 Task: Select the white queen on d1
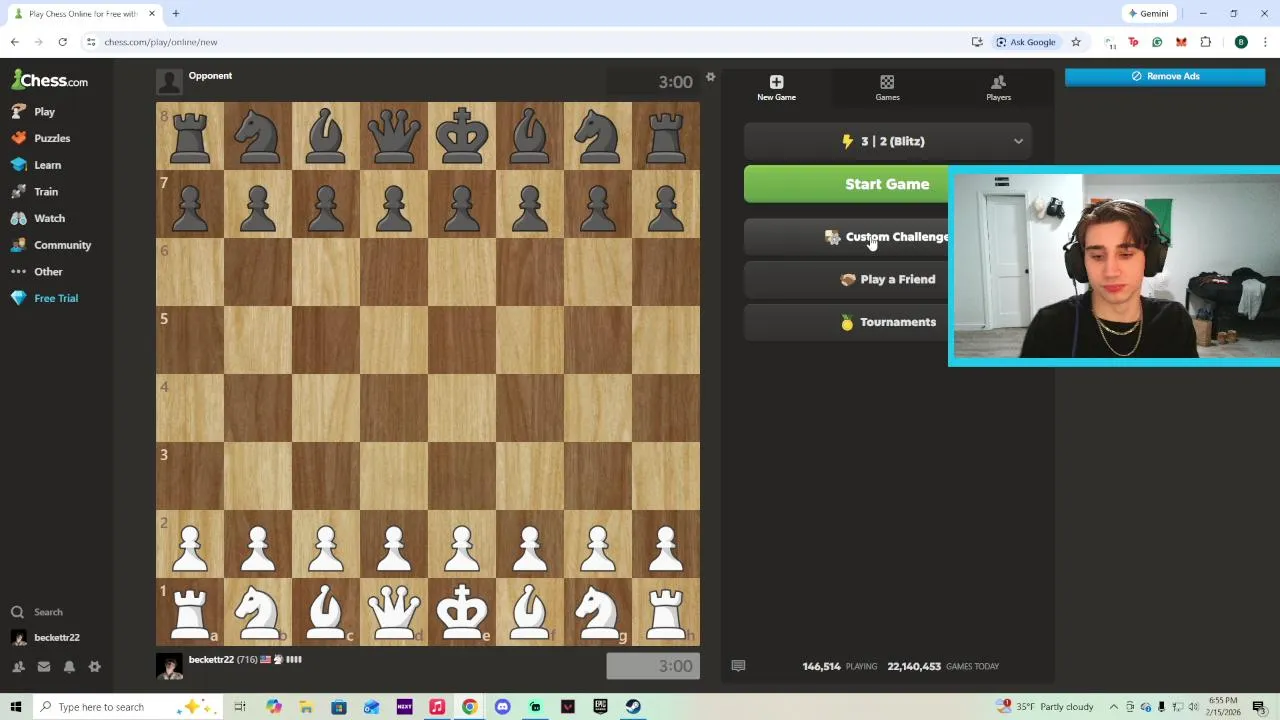click(394, 612)
